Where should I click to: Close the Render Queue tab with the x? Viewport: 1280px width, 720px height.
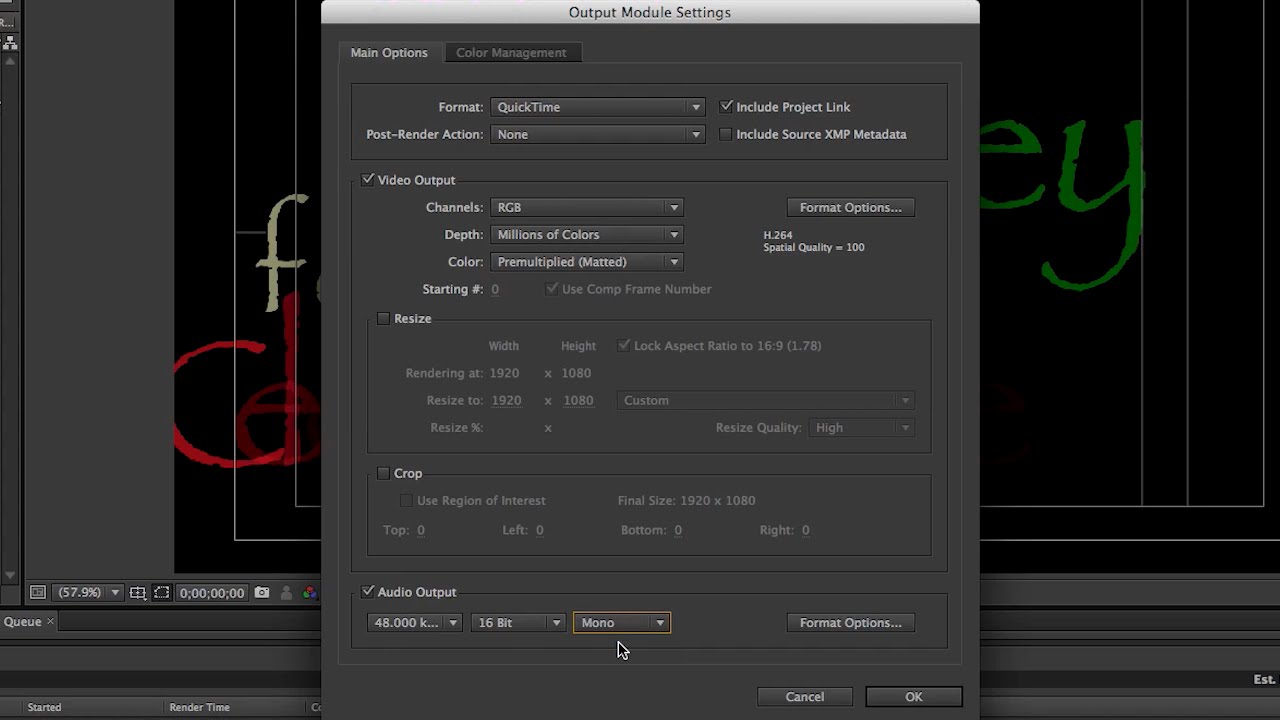coord(50,622)
